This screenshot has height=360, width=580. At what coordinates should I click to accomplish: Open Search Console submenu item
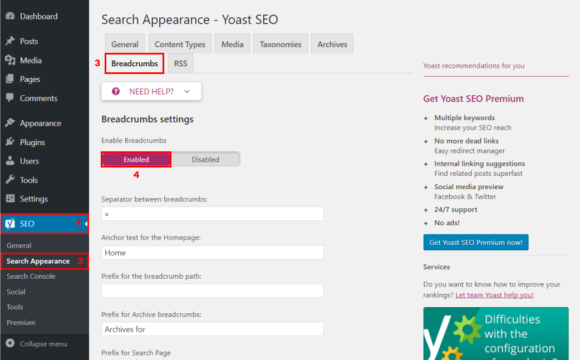tap(31, 276)
